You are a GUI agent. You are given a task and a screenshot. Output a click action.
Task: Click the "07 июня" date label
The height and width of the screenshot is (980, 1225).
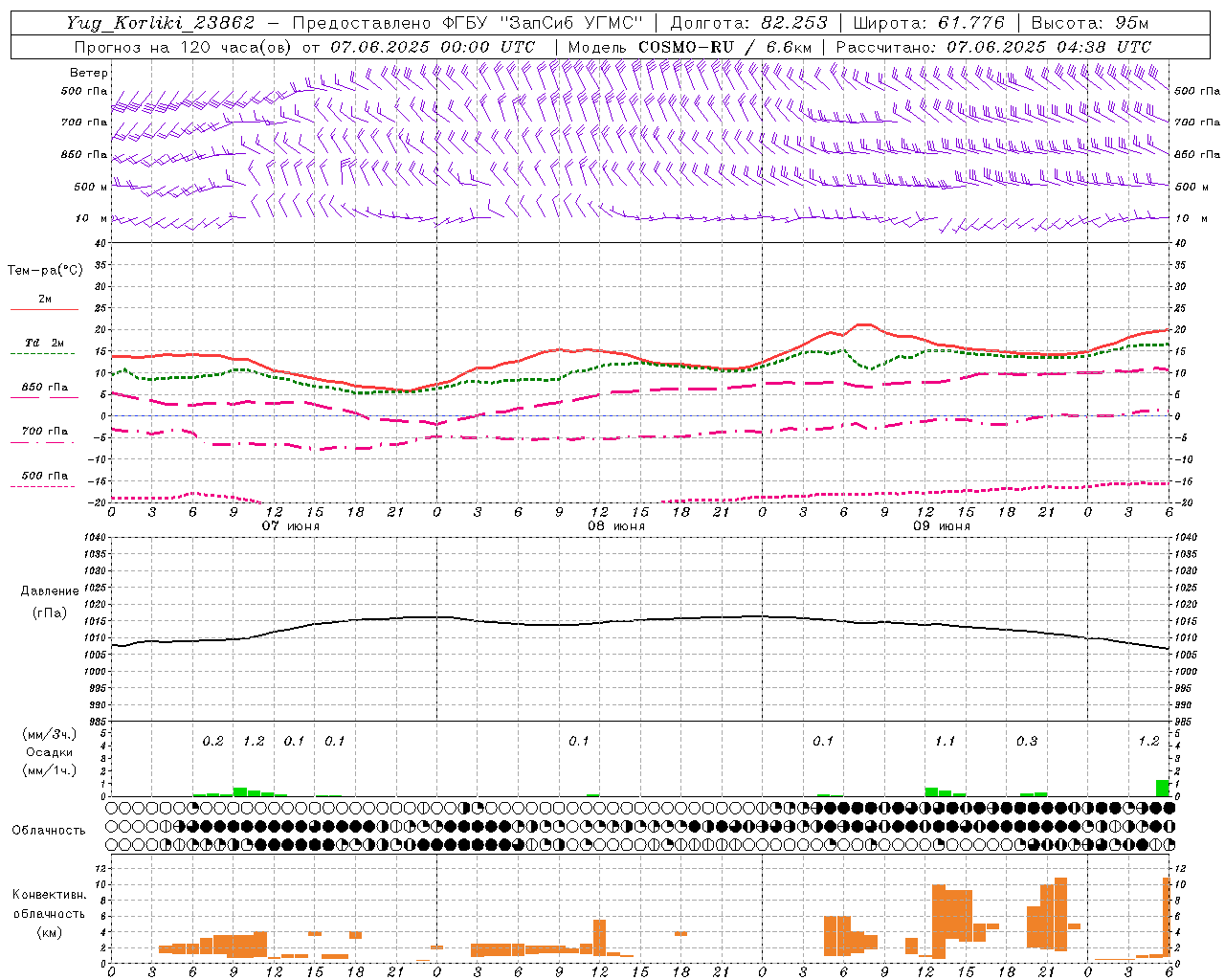[x=292, y=526]
